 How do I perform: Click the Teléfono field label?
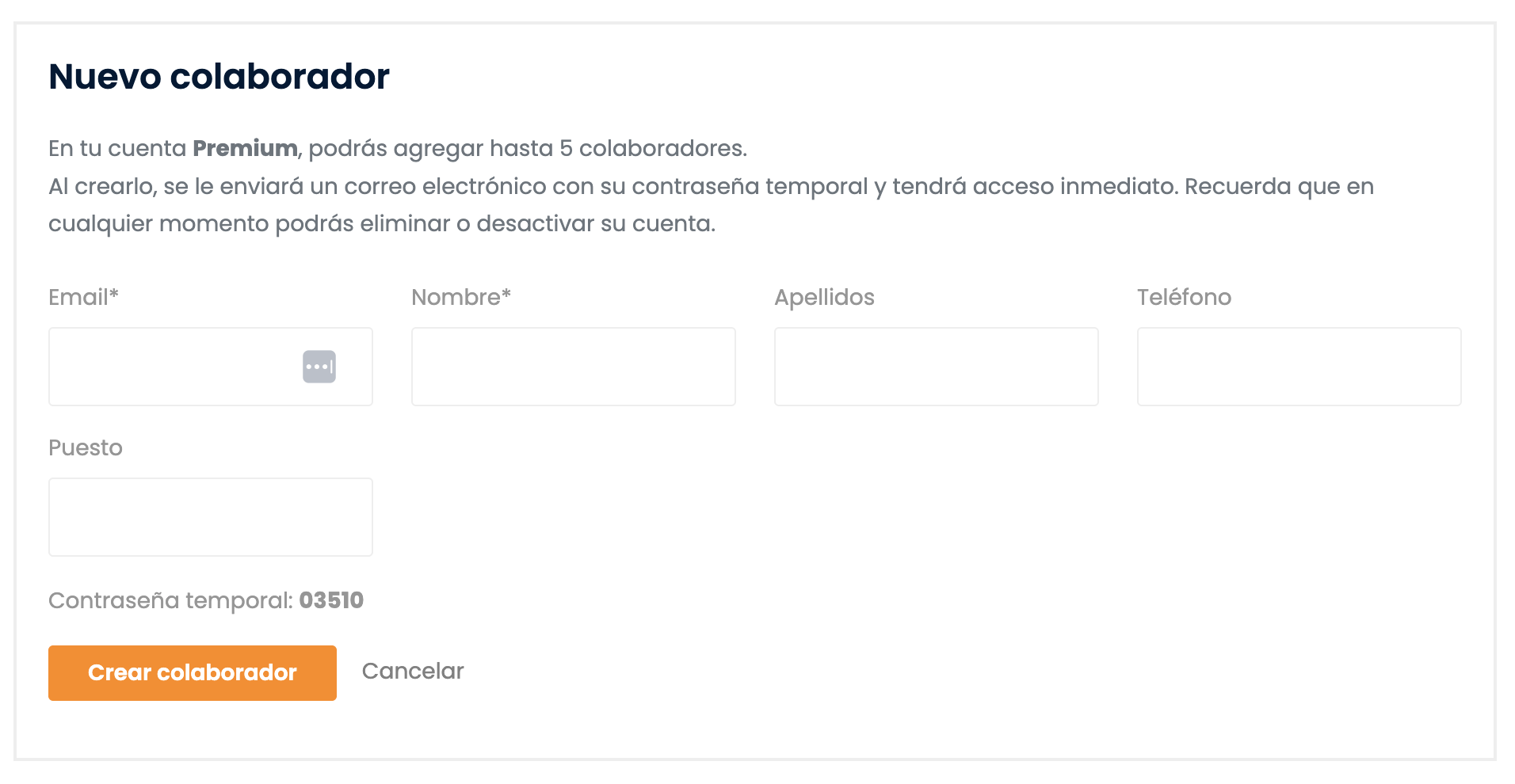tap(1184, 297)
